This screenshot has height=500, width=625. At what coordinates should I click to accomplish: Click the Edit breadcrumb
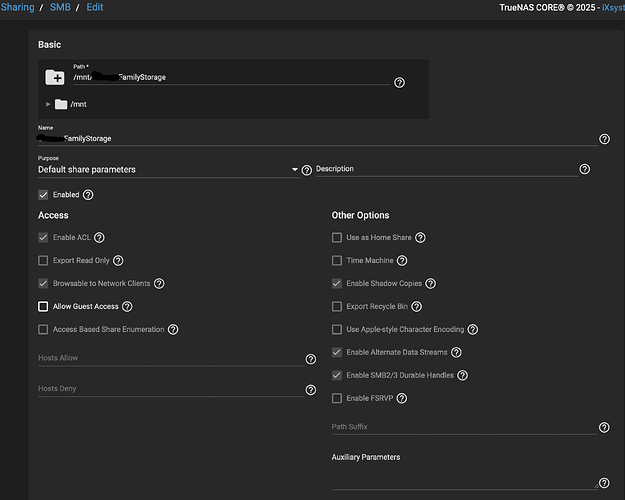coord(95,8)
